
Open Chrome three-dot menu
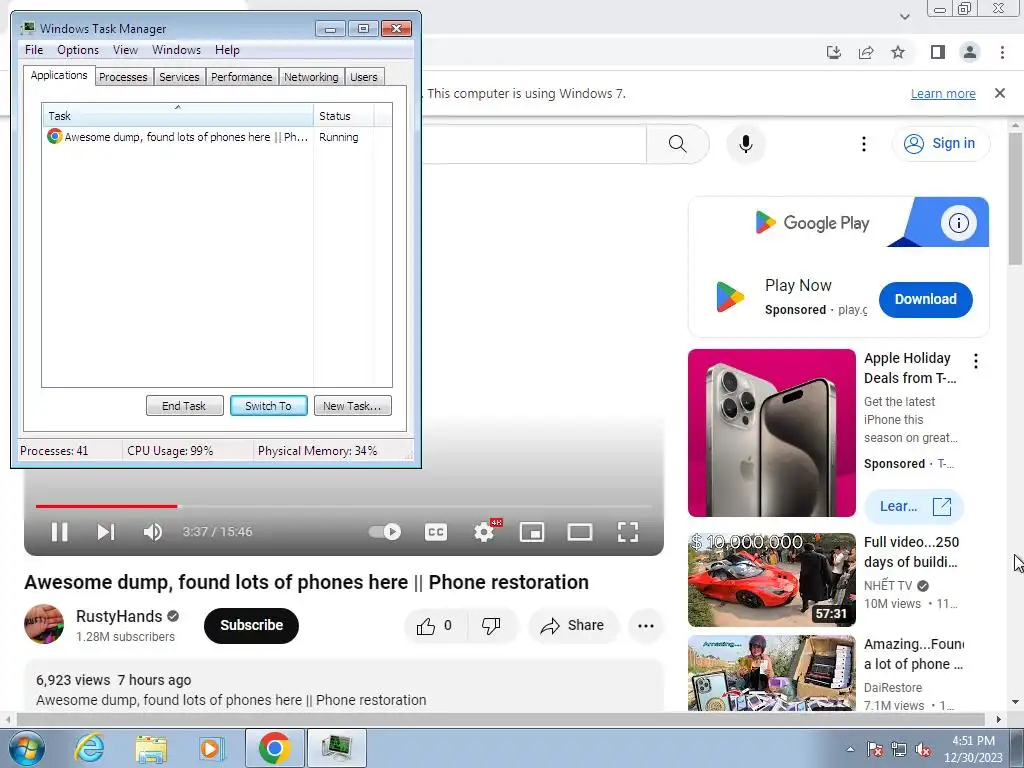coord(1002,52)
